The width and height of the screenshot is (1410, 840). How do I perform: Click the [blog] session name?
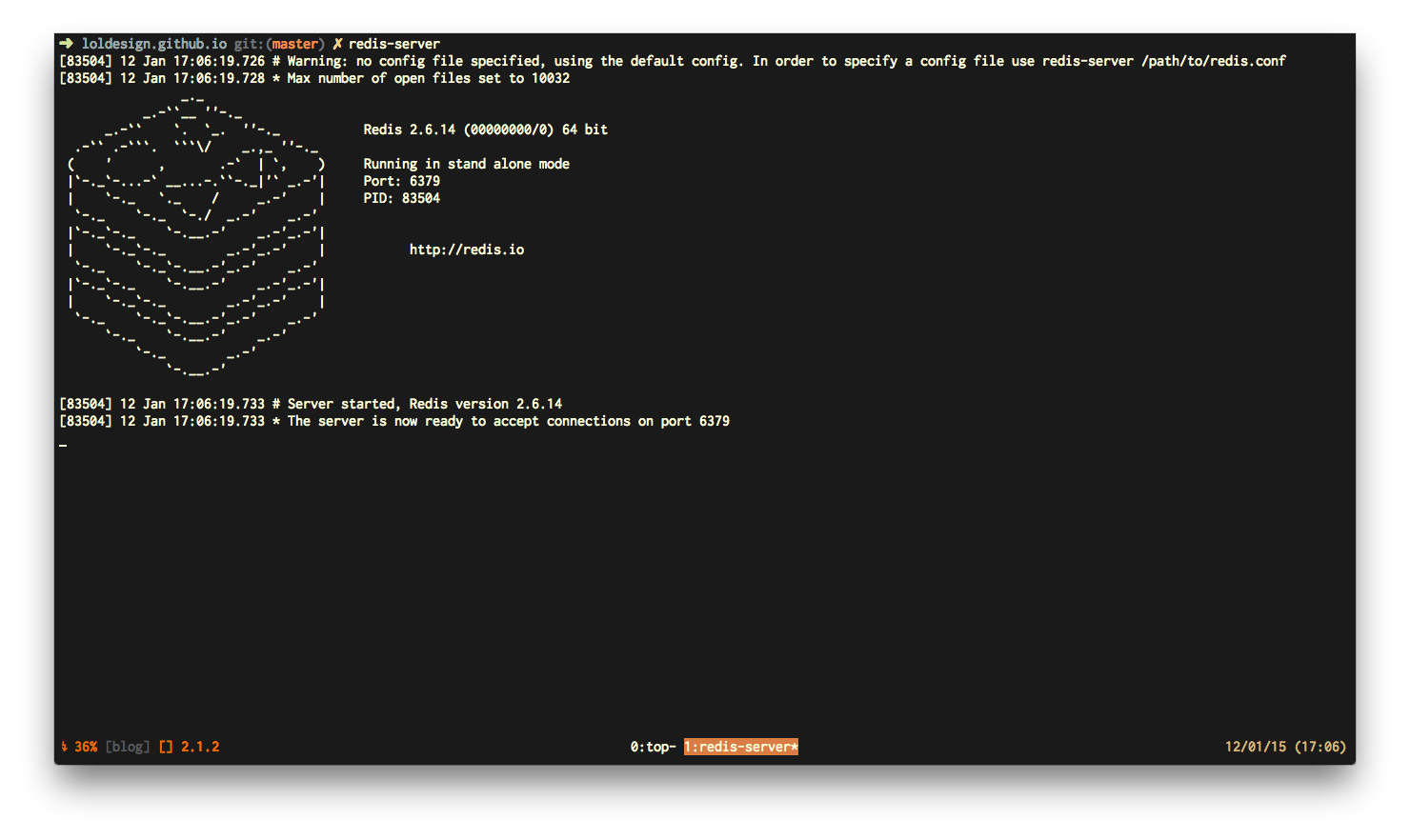(x=128, y=747)
